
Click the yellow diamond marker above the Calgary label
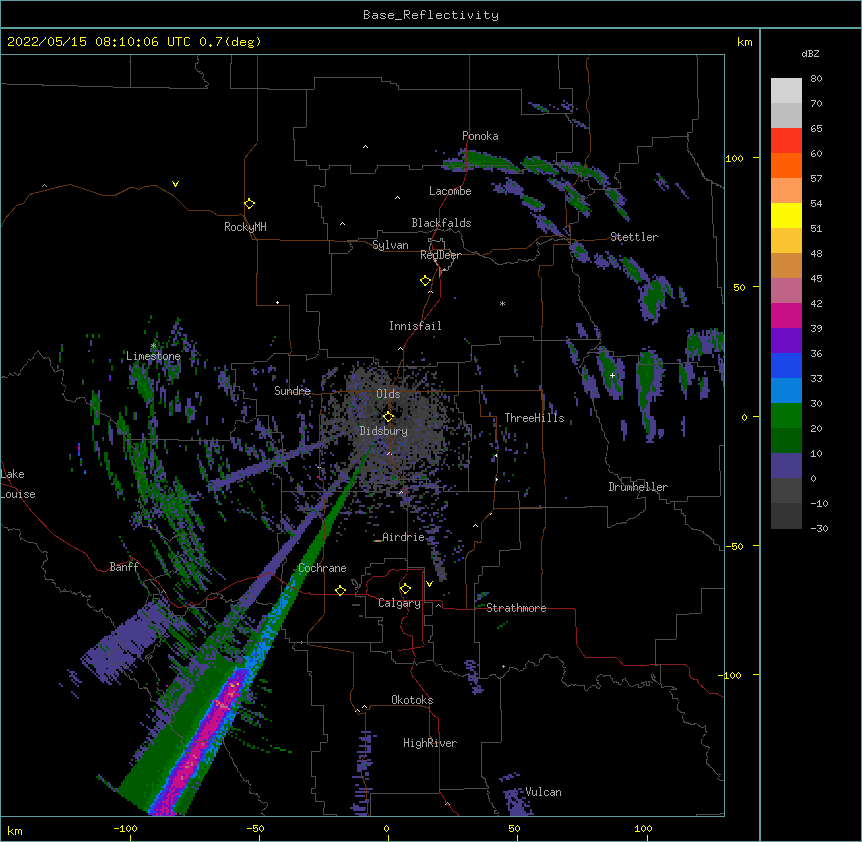[405, 589]
